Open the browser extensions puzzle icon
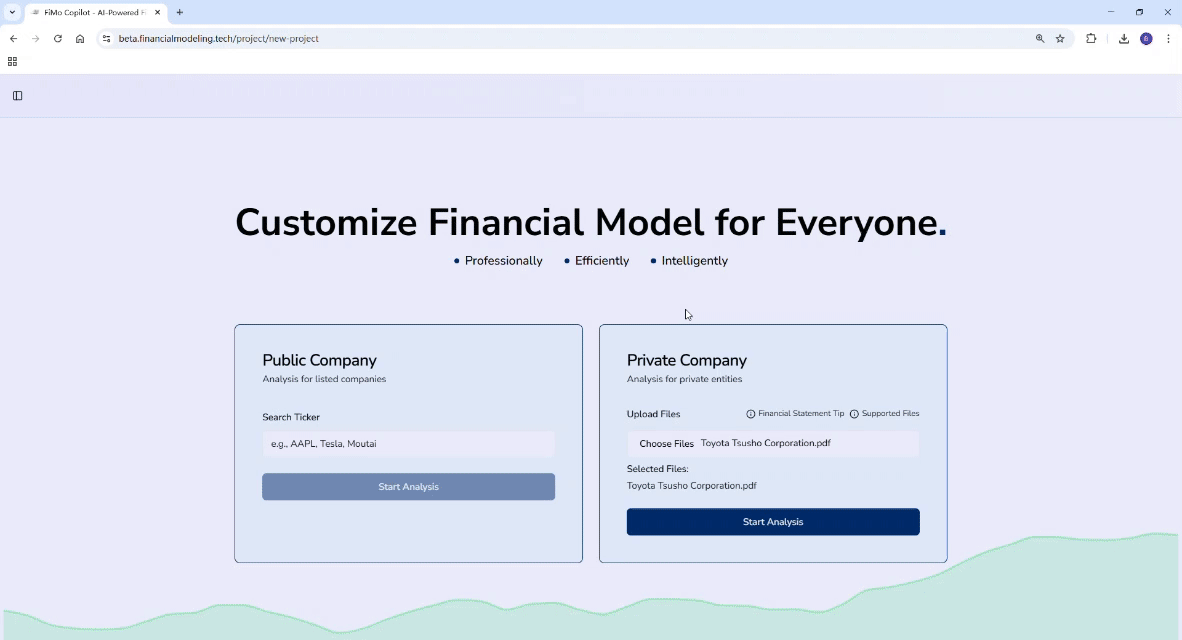This screenshot has width=1182, height=640. tap(1091, 38)
